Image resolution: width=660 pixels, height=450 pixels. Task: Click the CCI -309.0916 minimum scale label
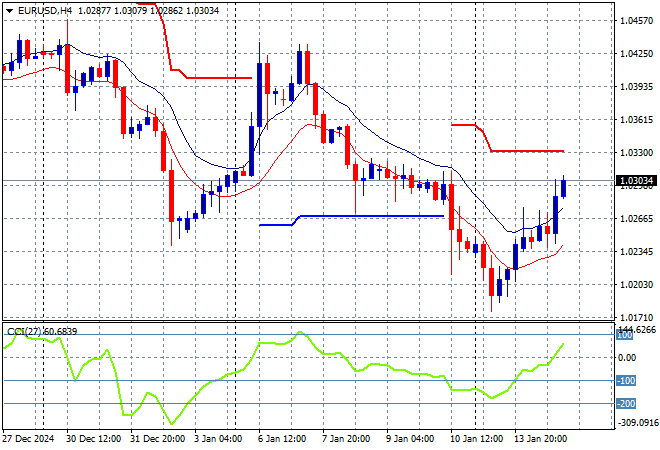tap(632, 423)
